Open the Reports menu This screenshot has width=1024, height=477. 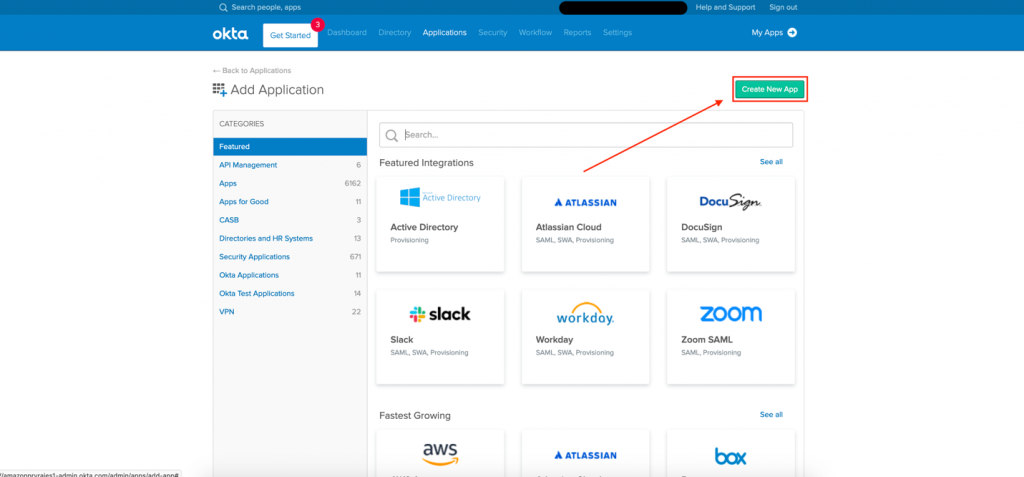(577, 33)
